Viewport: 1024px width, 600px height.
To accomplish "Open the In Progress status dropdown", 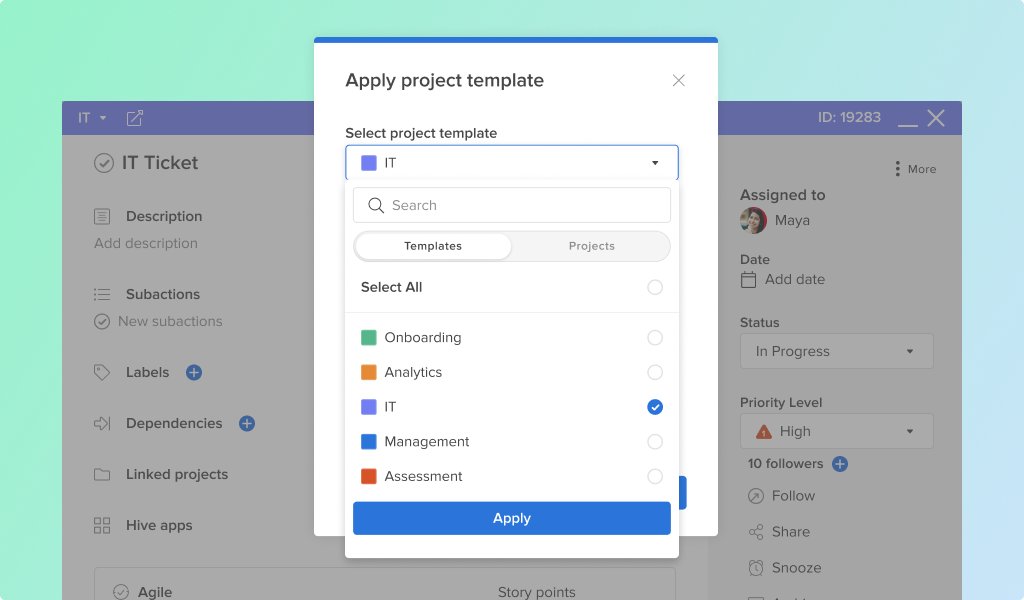I will point(837,351).
